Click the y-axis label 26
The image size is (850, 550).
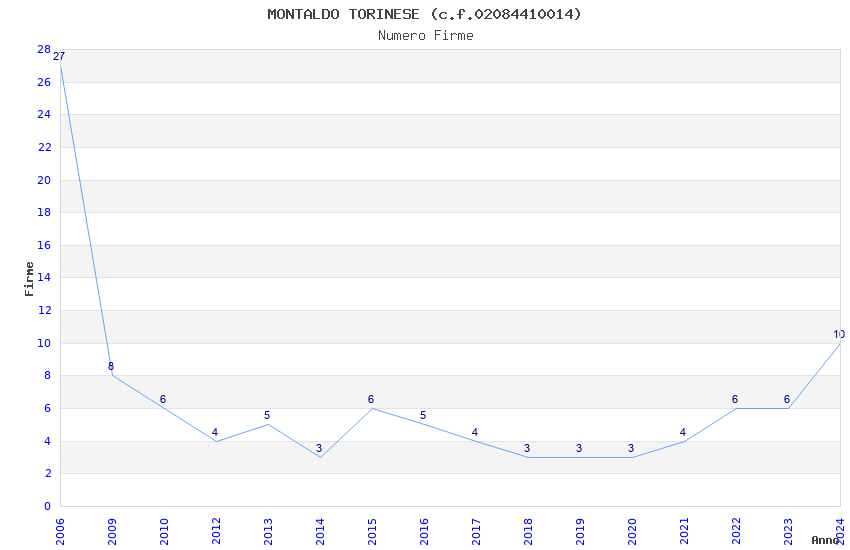click(44, 82)
